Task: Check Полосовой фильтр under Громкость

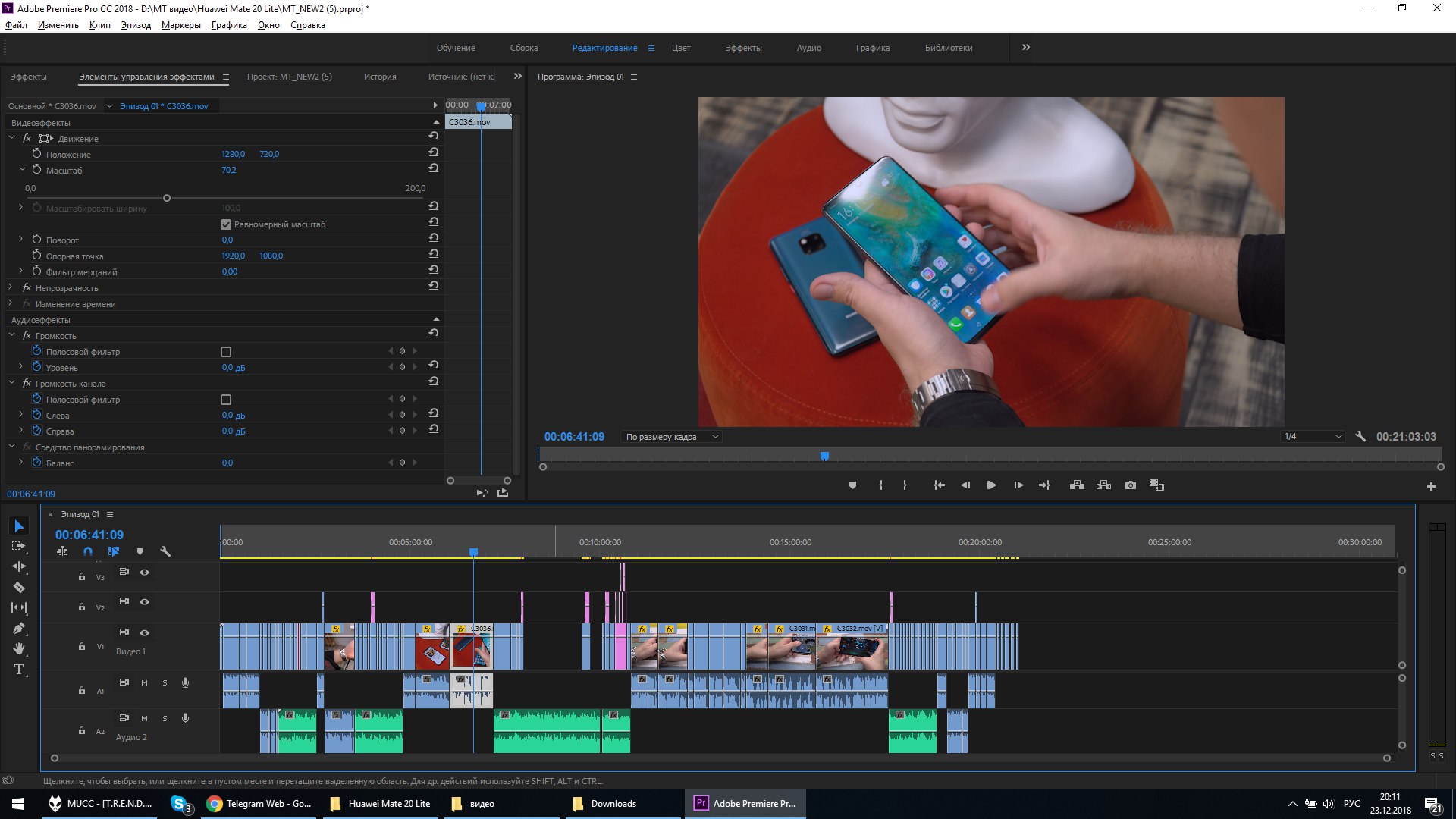Action: (226, 352)
